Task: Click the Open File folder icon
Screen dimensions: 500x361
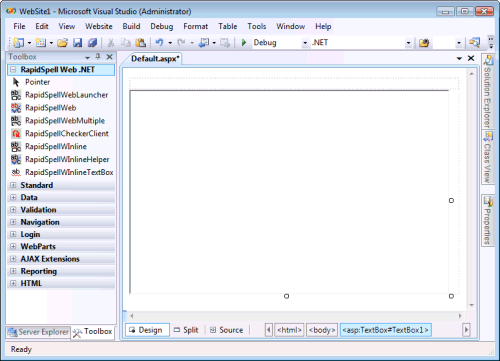Action: (x=62, y=43)
